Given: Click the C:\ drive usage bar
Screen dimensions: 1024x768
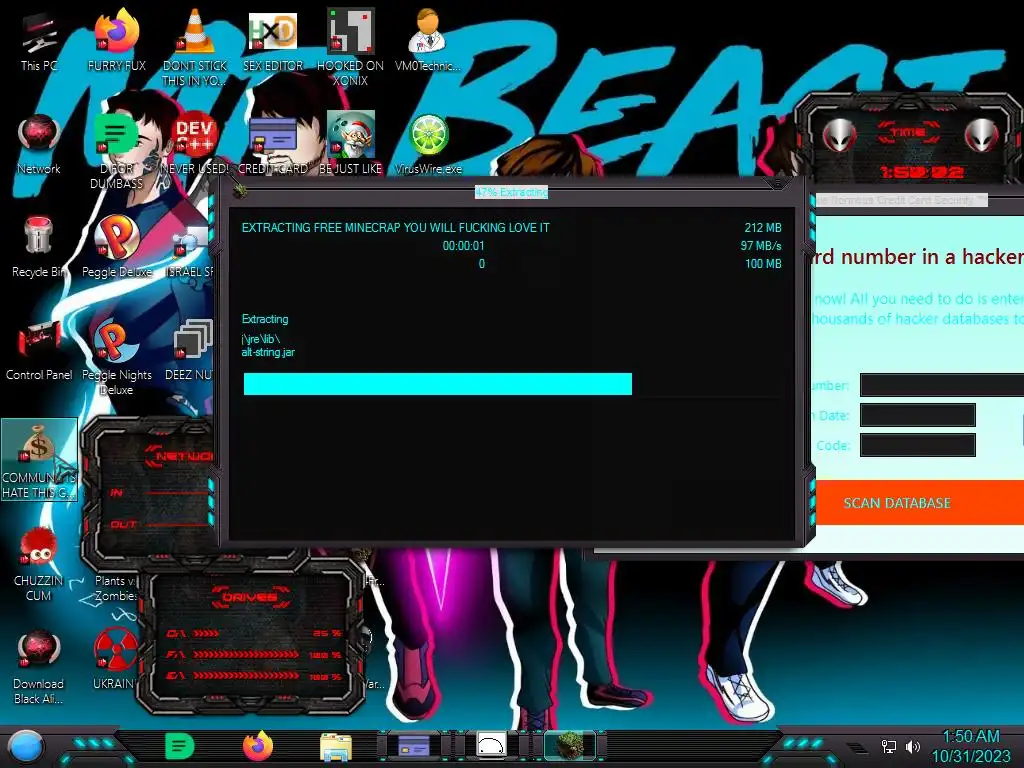Looking at the screenshot, I should [x=206, y=633].
